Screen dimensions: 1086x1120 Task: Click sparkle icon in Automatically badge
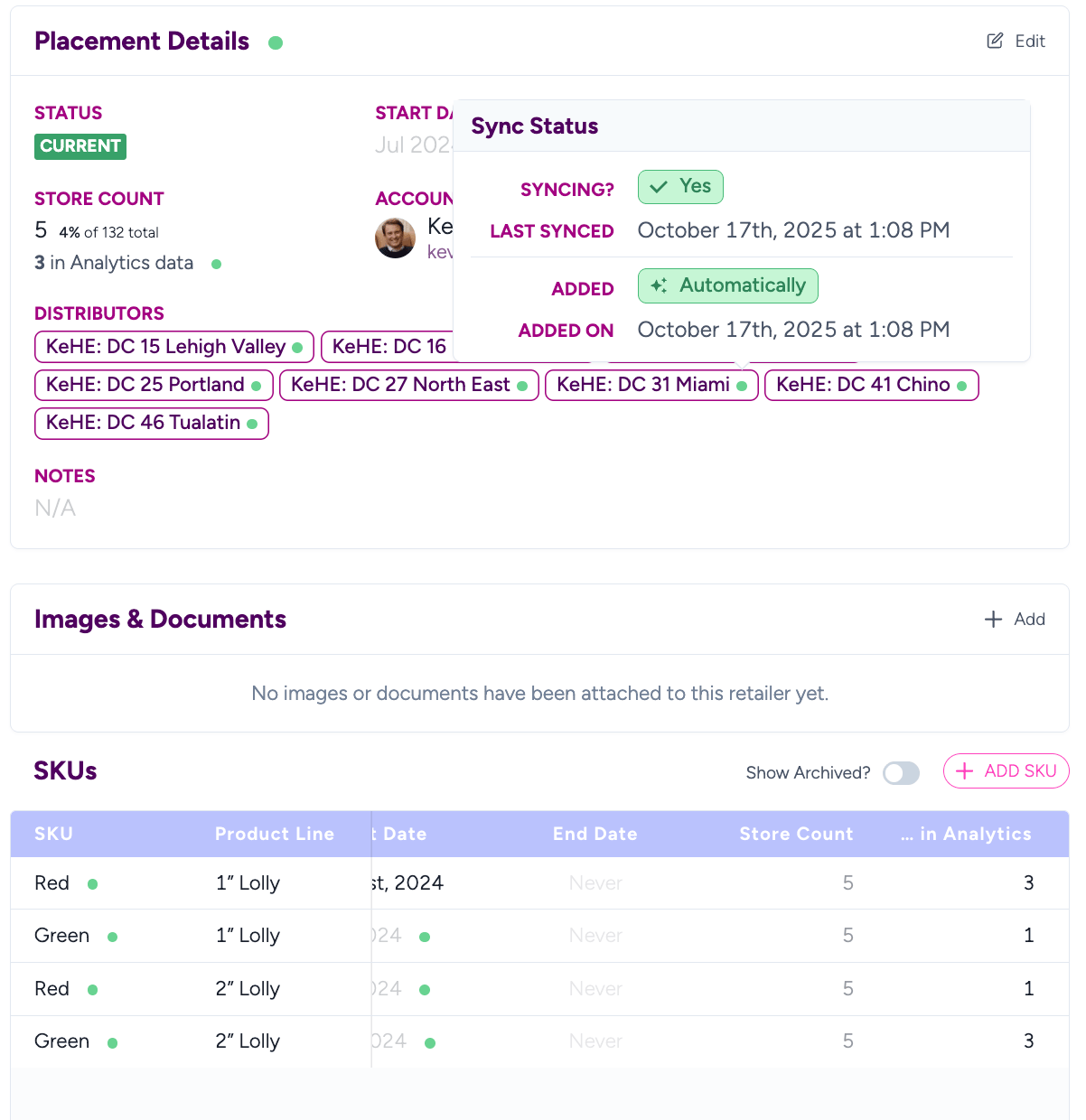(x=660, y=285)
